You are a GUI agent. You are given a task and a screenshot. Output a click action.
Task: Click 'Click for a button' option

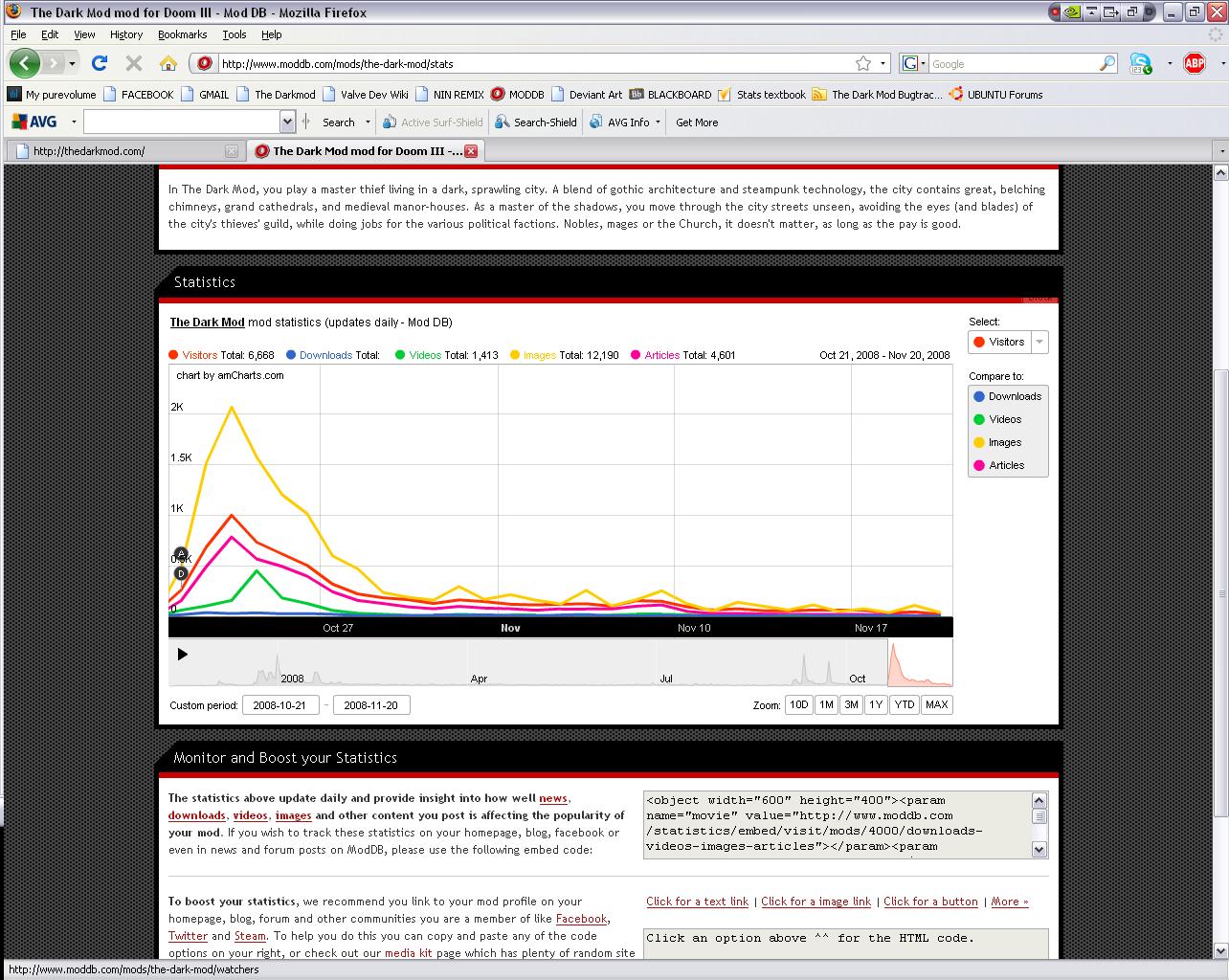[930, 902]
